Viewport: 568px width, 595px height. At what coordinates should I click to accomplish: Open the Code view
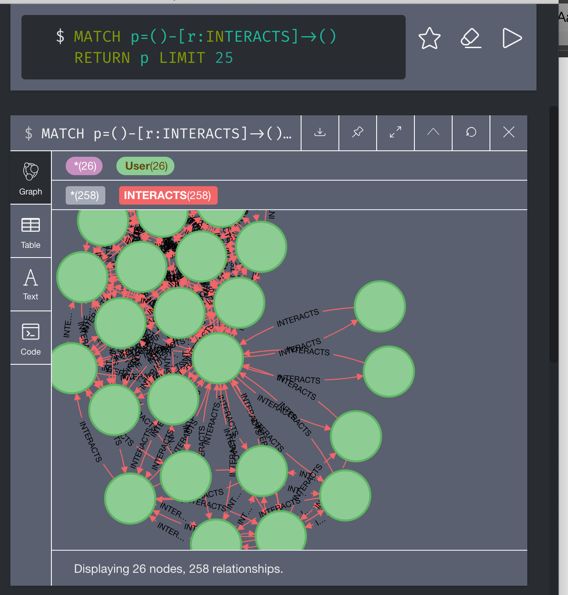click(x=31, y=338)
